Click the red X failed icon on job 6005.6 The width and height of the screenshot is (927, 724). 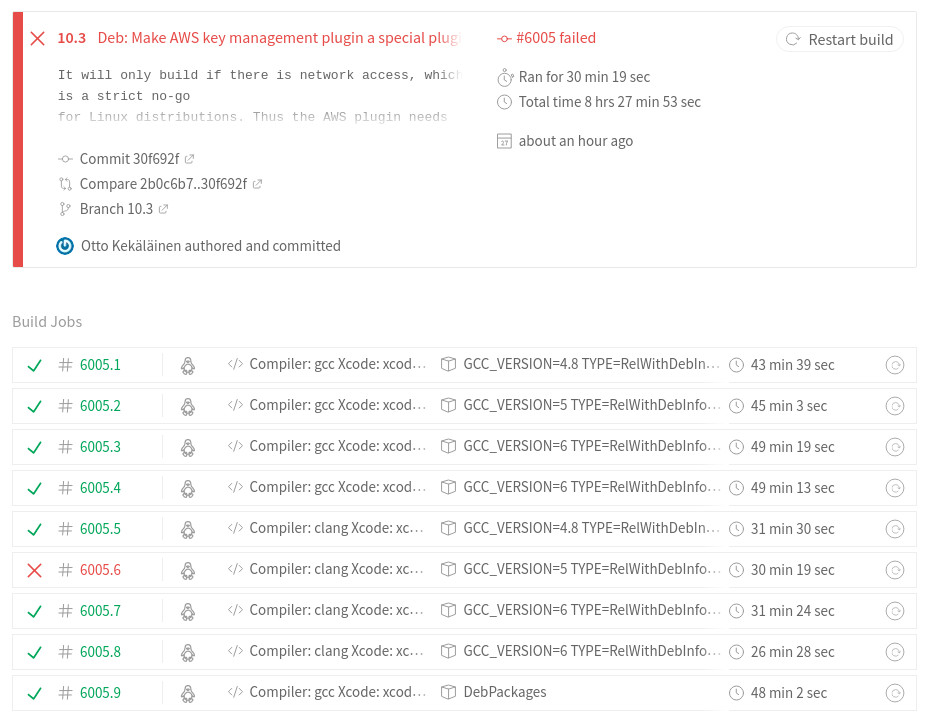[x=35, y=570]
